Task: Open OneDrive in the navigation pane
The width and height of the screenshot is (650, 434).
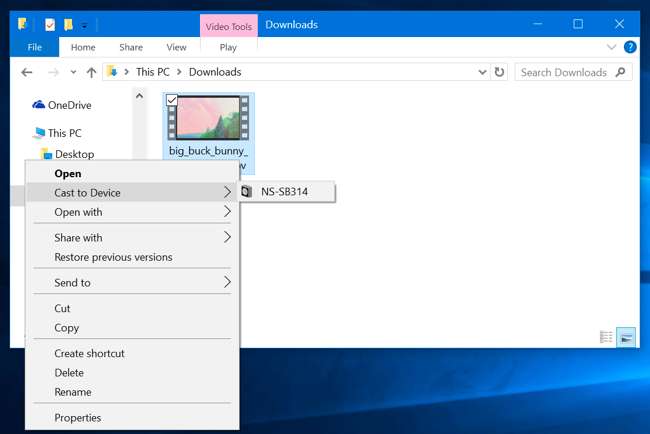Action: point(68,105)
